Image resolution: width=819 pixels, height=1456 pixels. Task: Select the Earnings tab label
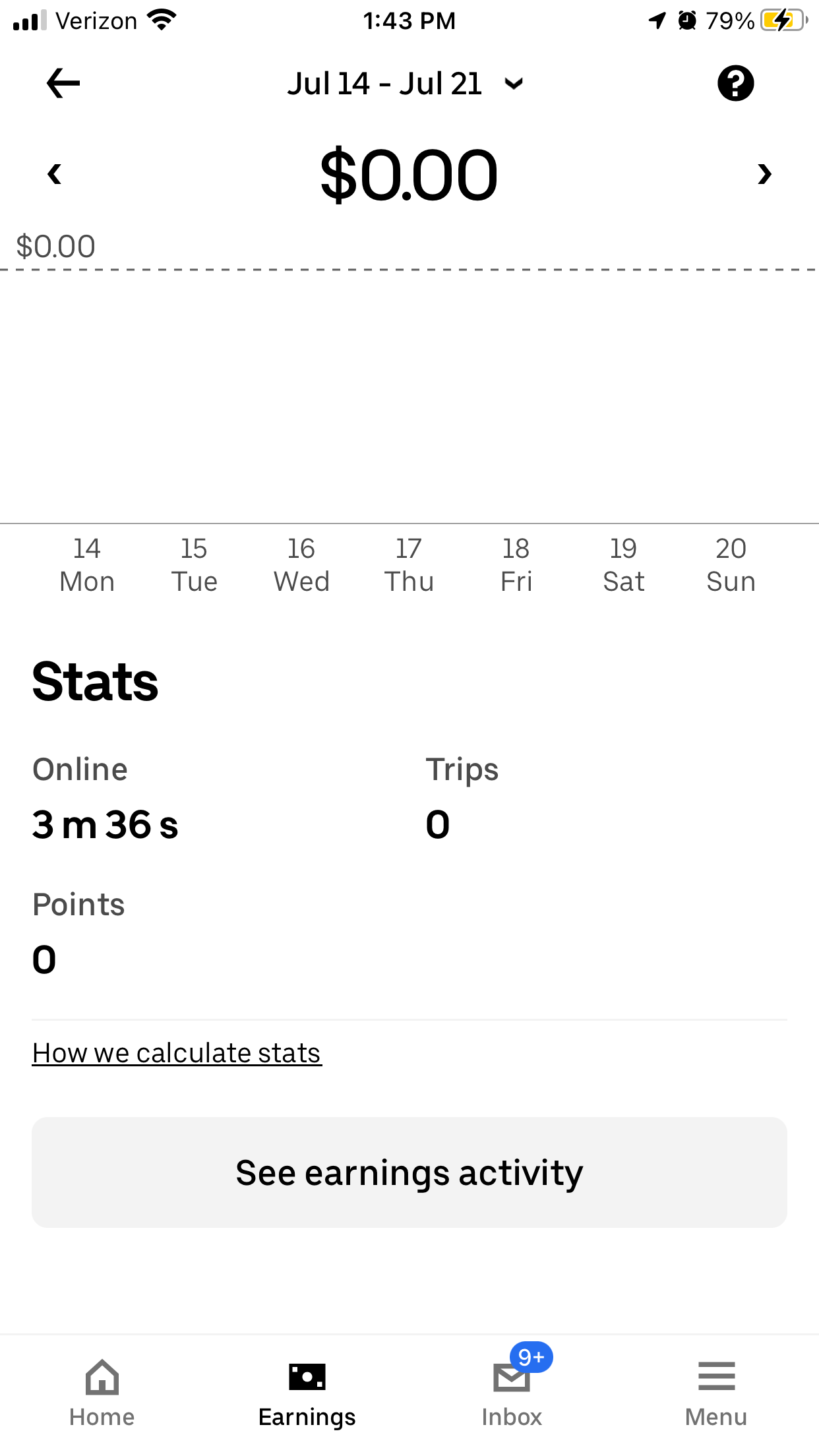tap(307, 1417)
